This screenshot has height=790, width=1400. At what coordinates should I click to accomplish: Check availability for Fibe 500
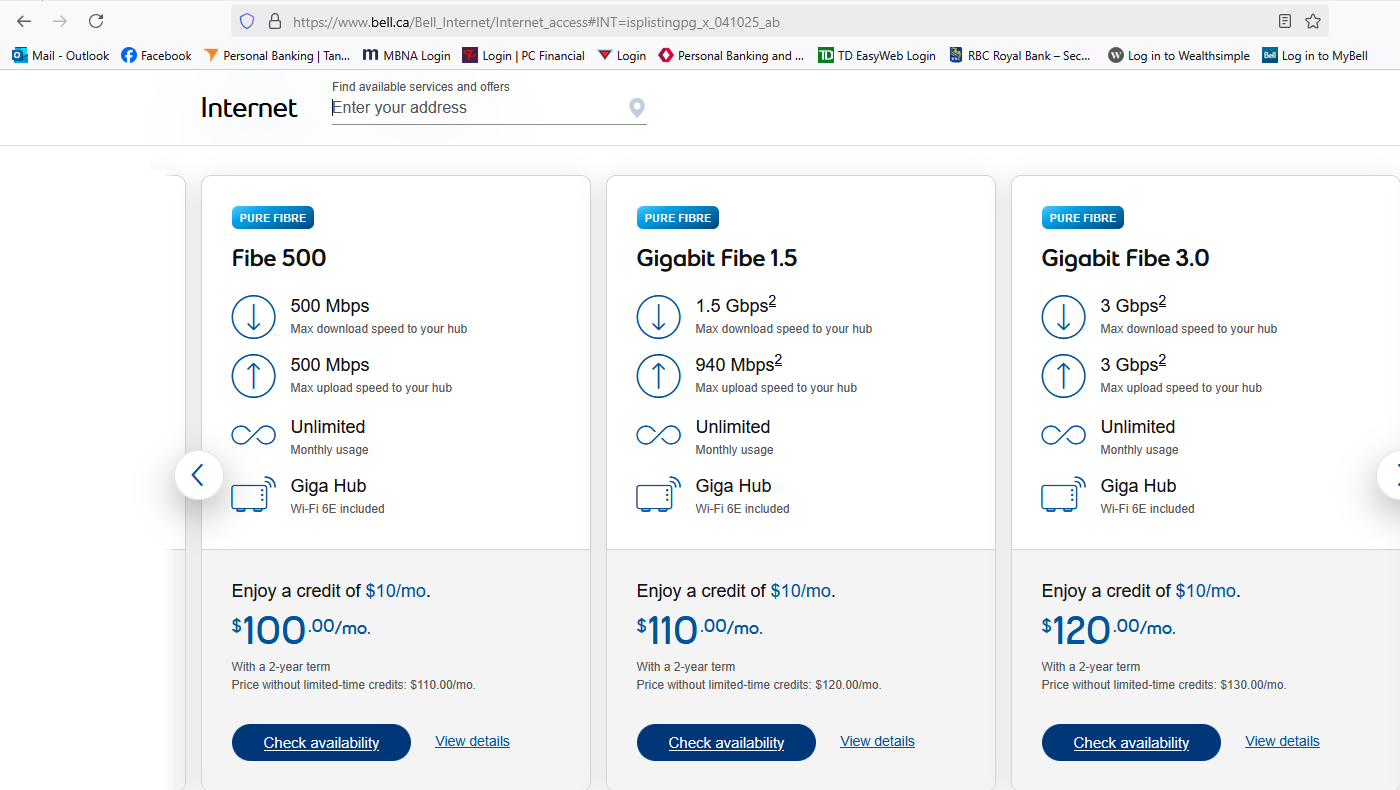tap(321, 742)
